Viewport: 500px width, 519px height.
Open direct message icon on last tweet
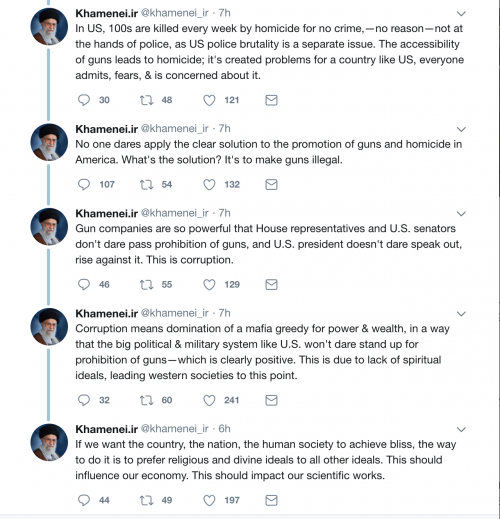point(271,500)
